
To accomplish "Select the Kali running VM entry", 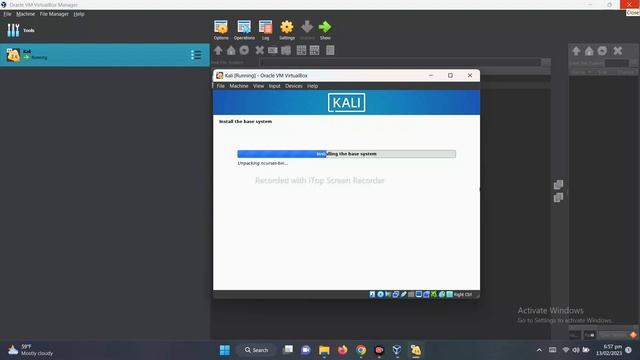I will click(x=104, y=55).
